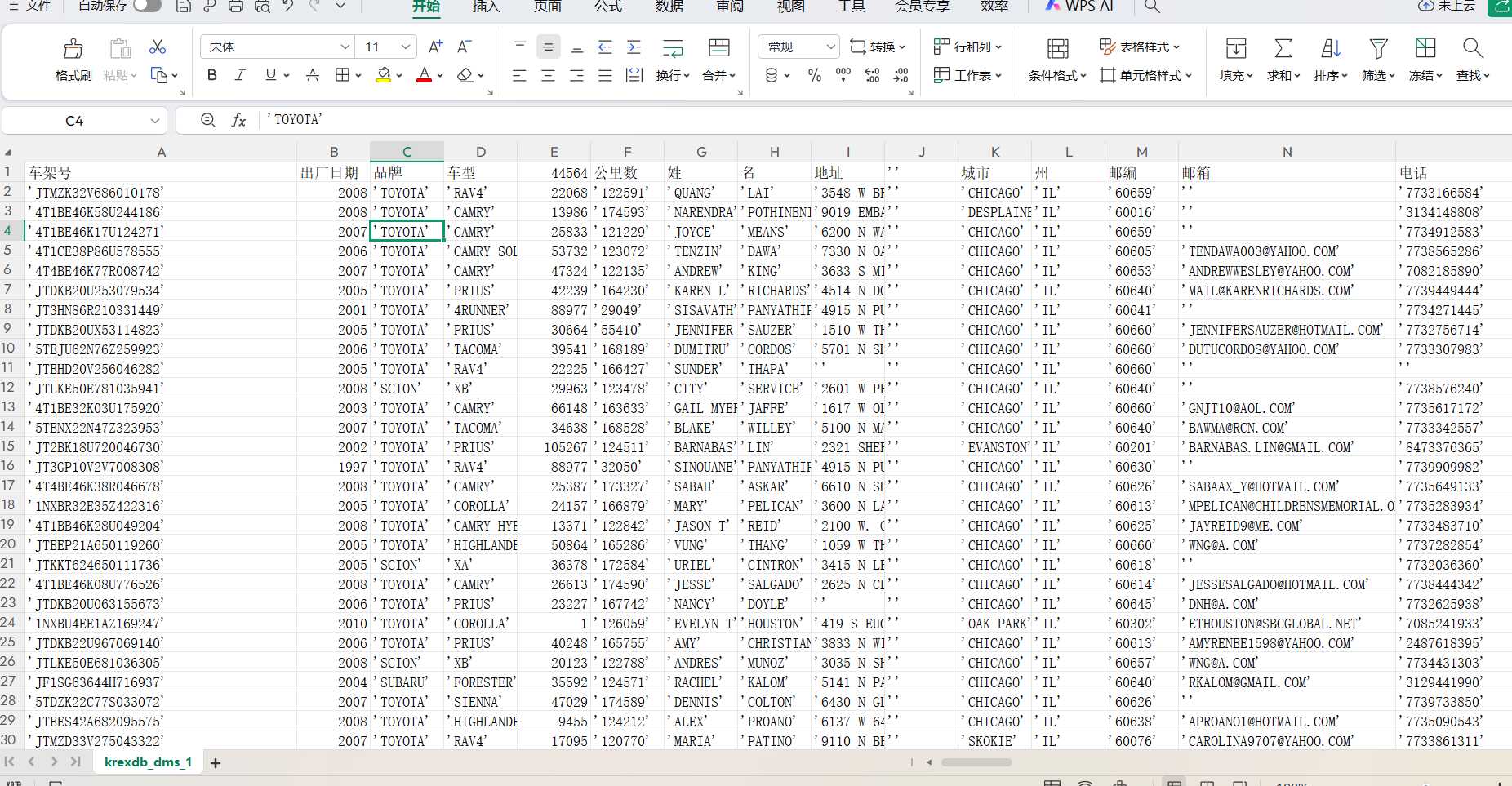Open the 表格样式 dropdown
1512x786 pixels.
point(1140,47)
